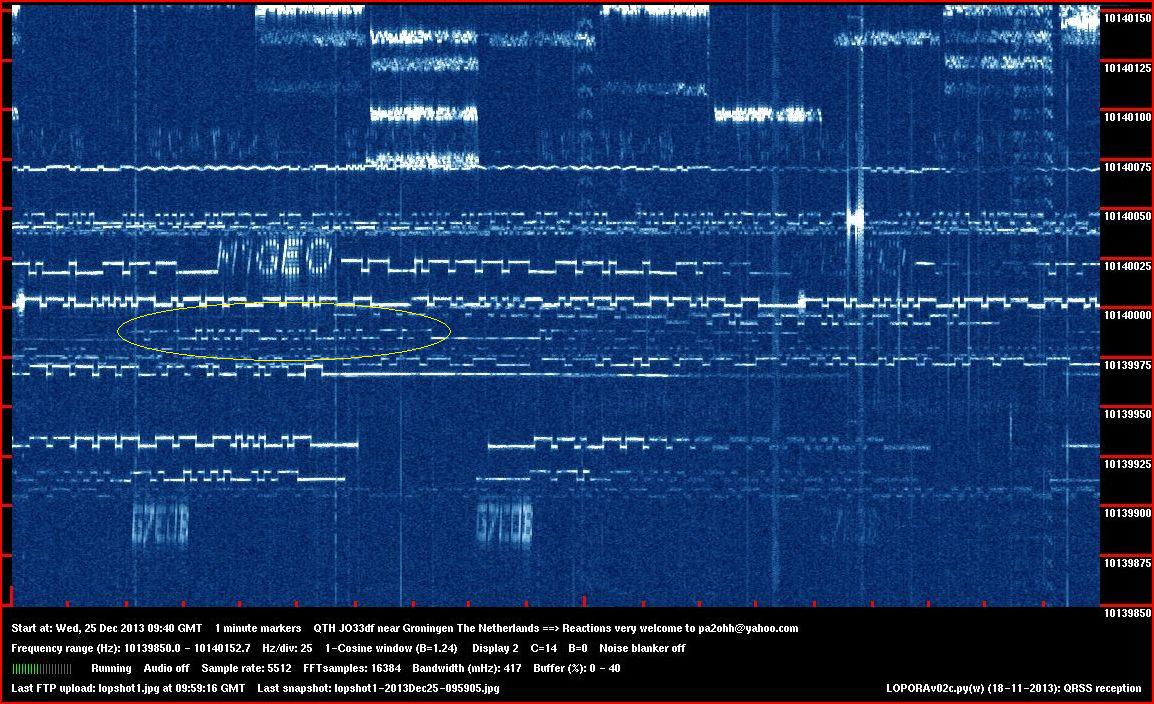1154x704 pixels.
Task: Toggle the Audio off setting
Action: click(167, 668)
